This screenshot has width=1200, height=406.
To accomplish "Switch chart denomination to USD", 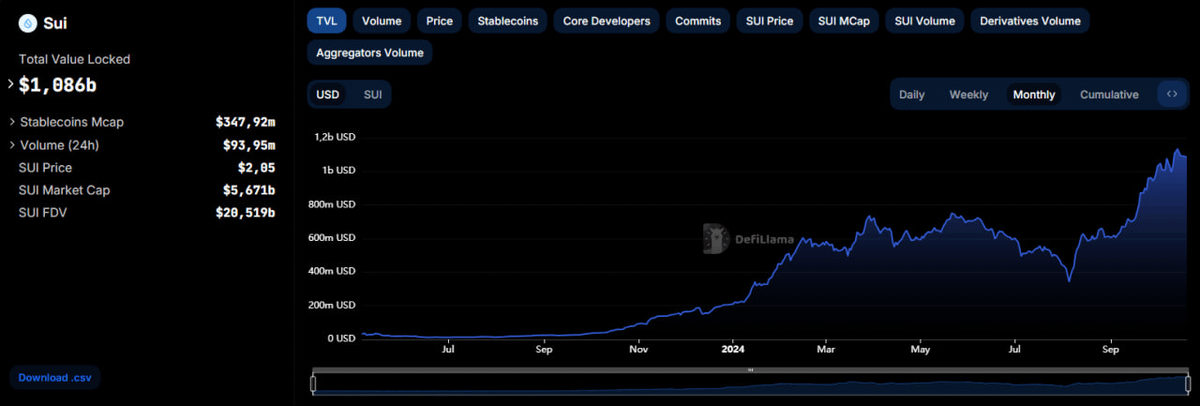I will click(x=328, y=95).
